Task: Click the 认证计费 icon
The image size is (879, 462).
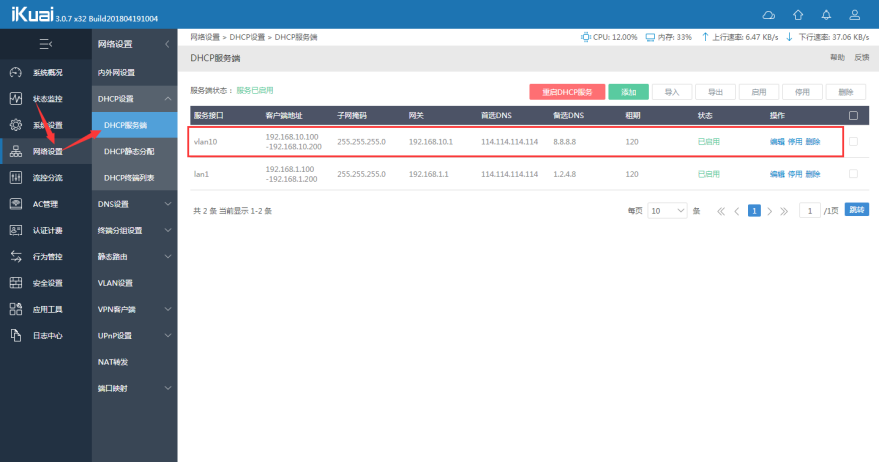Action: (x=16, y=230)
